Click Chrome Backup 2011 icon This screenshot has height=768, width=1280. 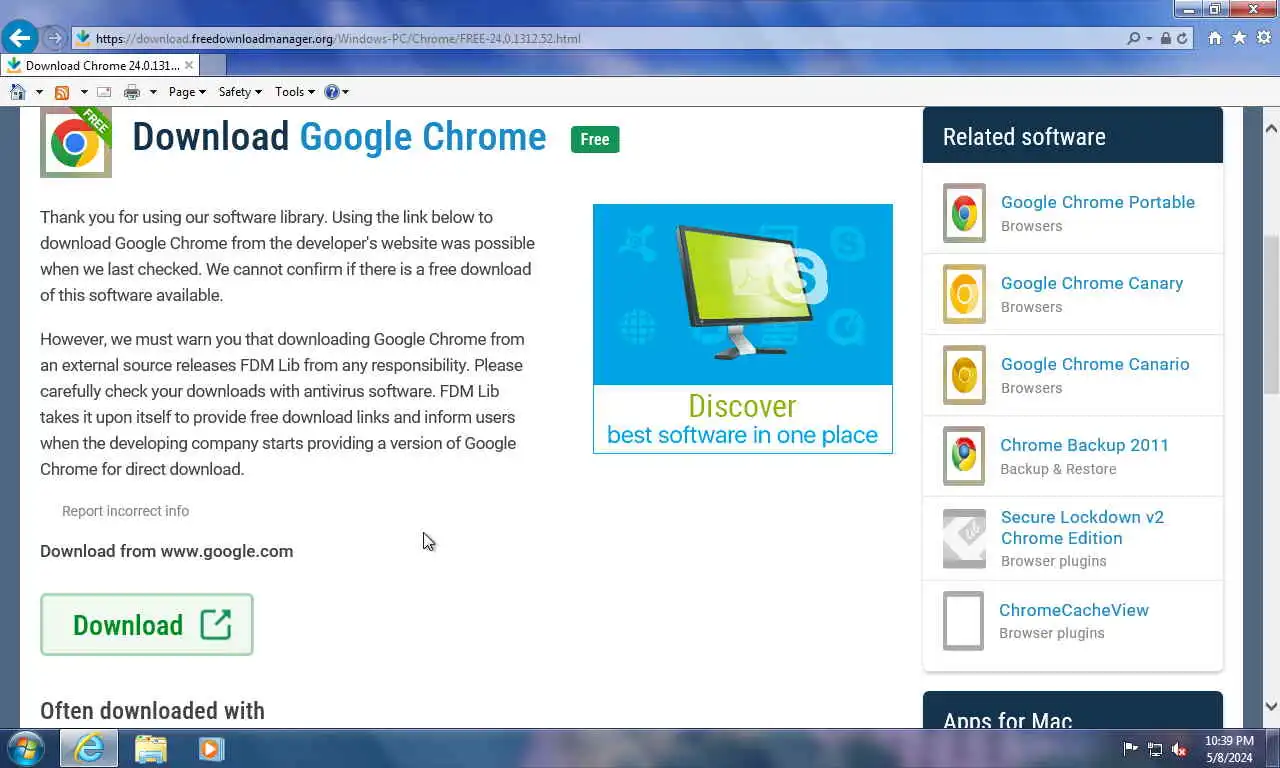[964, 456]
